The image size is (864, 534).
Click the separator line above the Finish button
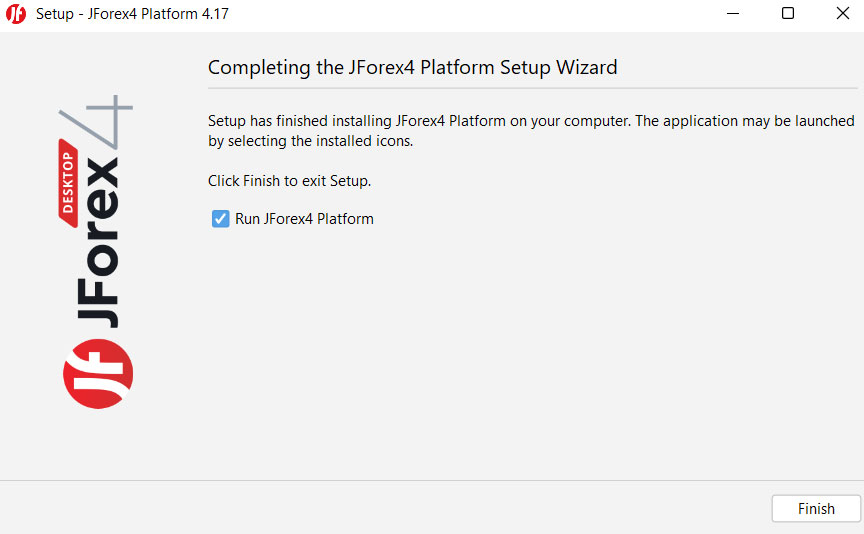click(432, 481)
